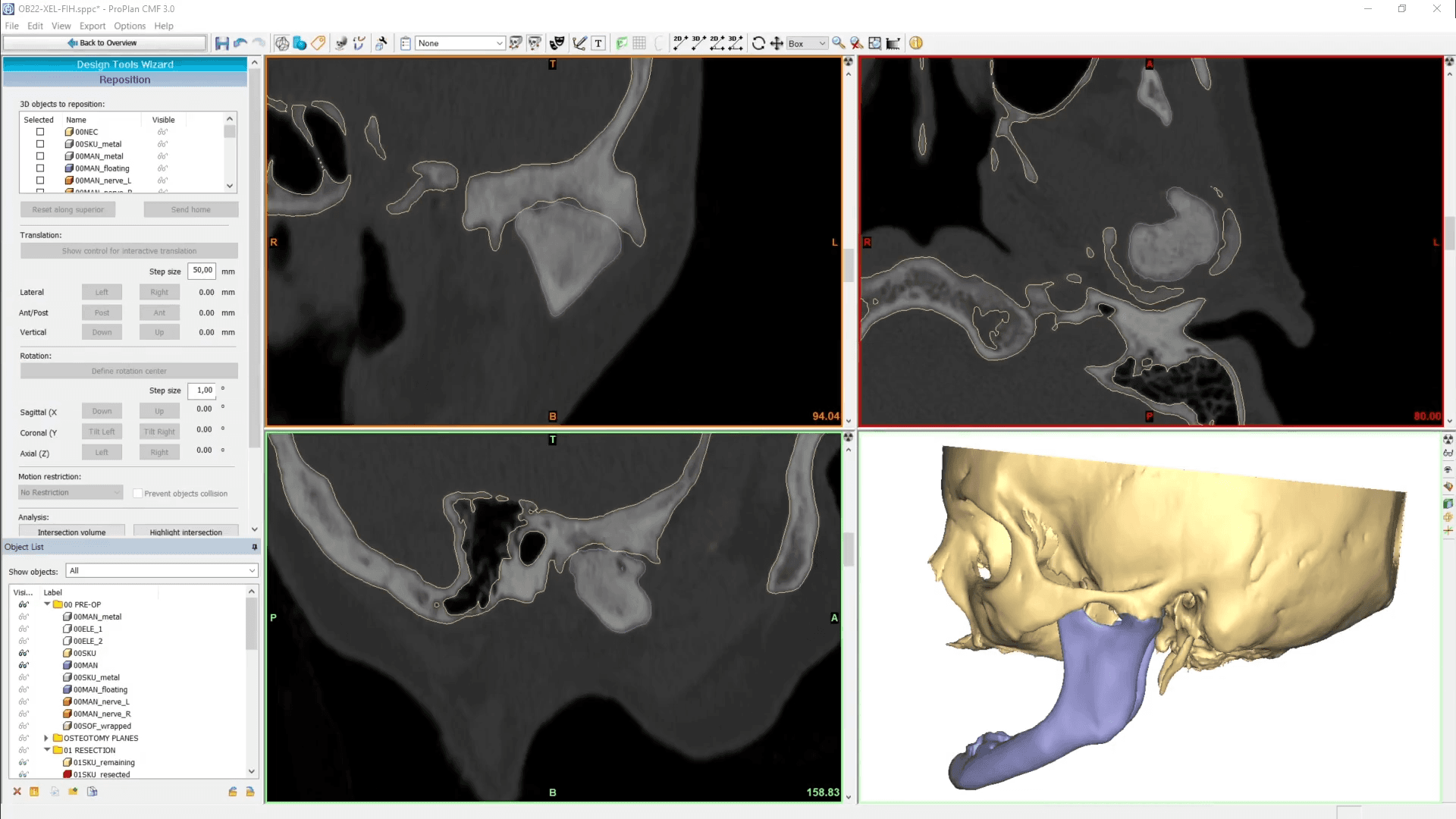Viewport: 1456px width, 819px height.
Task: Click the first 2D distance measure tool
Action: pos(680,43)
